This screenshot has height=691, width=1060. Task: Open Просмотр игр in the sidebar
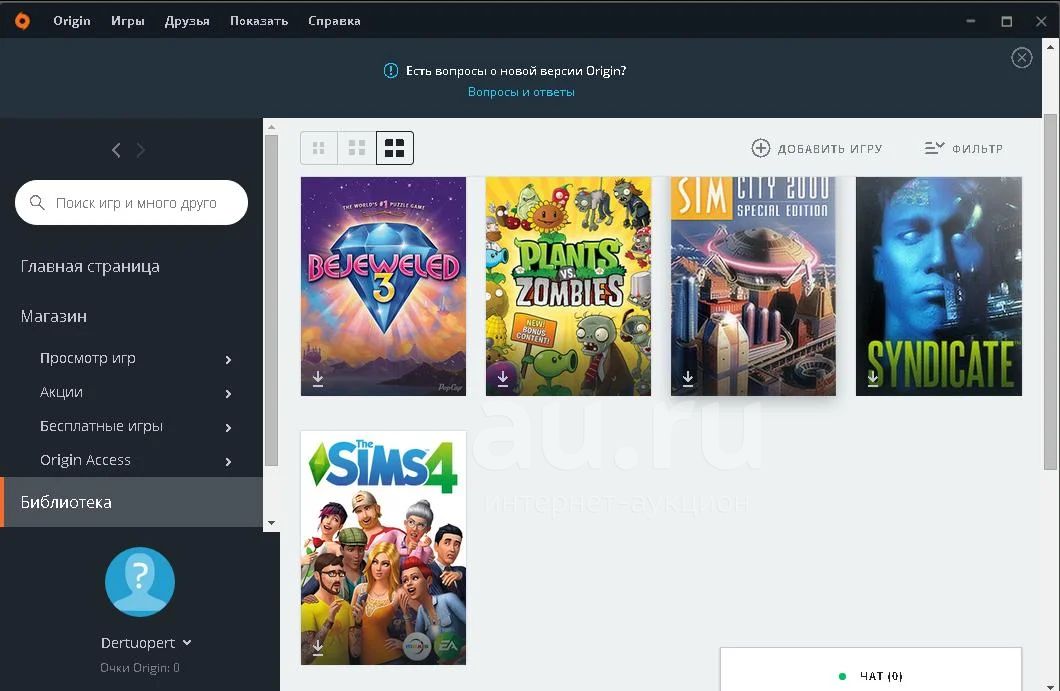[x=88, y=358]
